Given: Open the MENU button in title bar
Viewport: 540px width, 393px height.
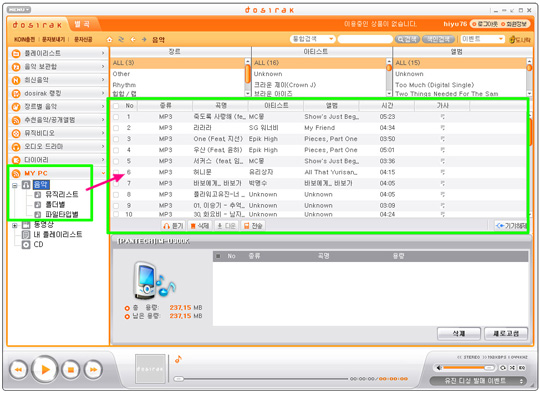Looking at the screenshot, I should click(19, 10).
